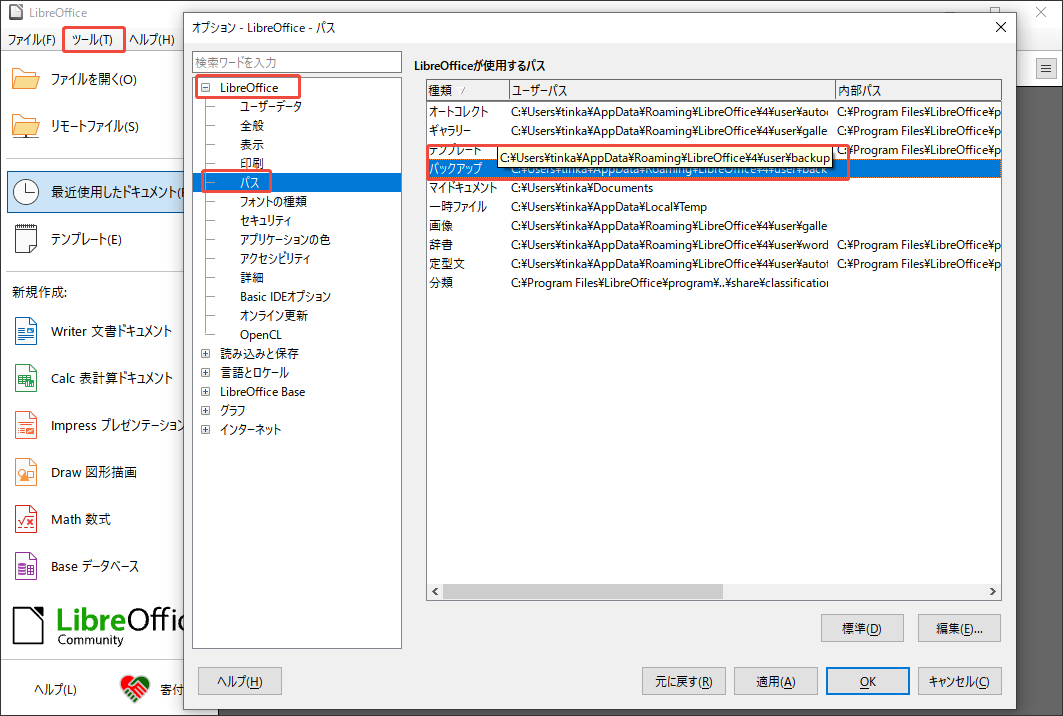The height and width of the screenshot is (716, 1063).
Task: Select the オートコレクト path row
Action: (x=714, y=112)
